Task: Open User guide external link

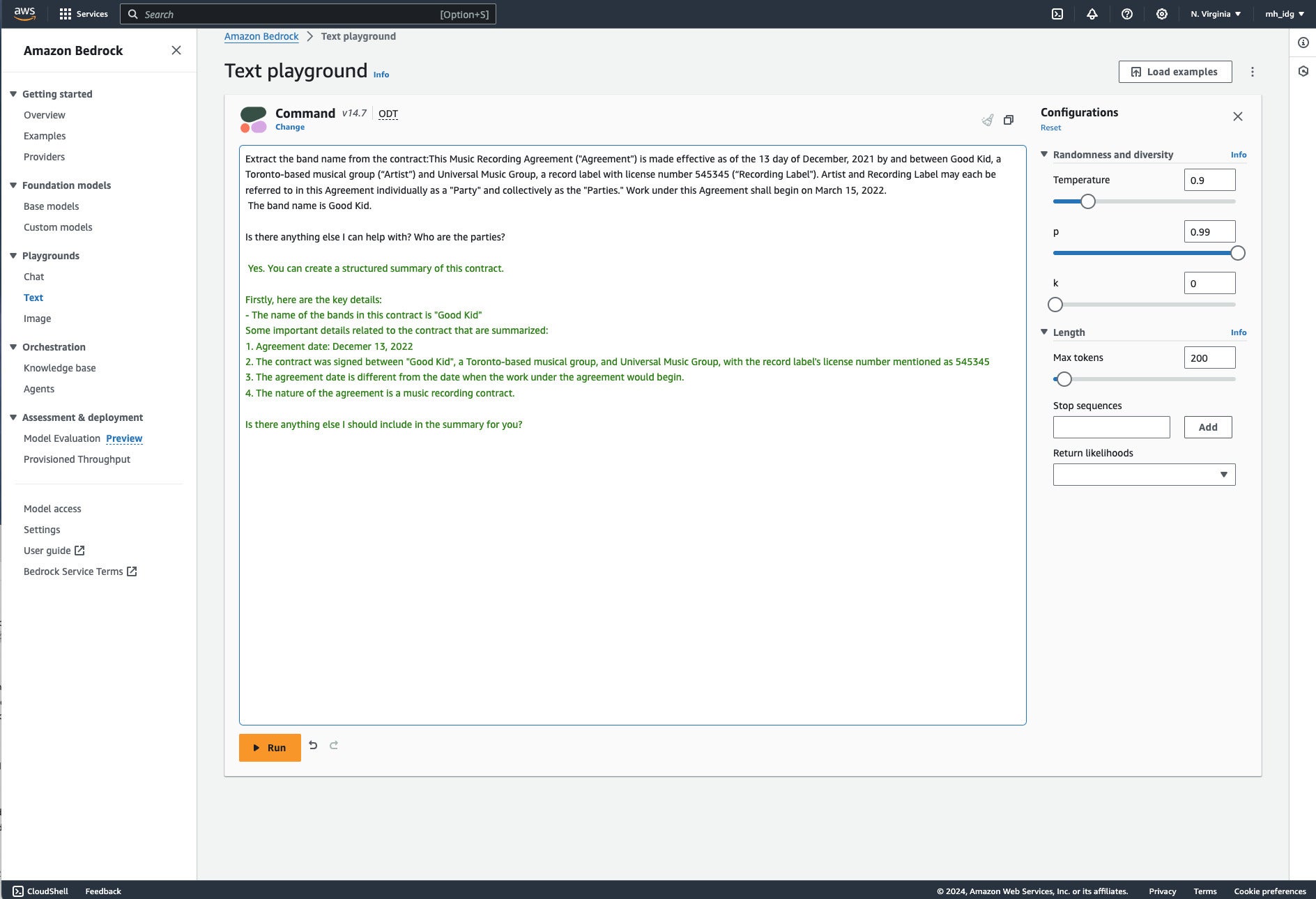Action: (x=54, y=551)
